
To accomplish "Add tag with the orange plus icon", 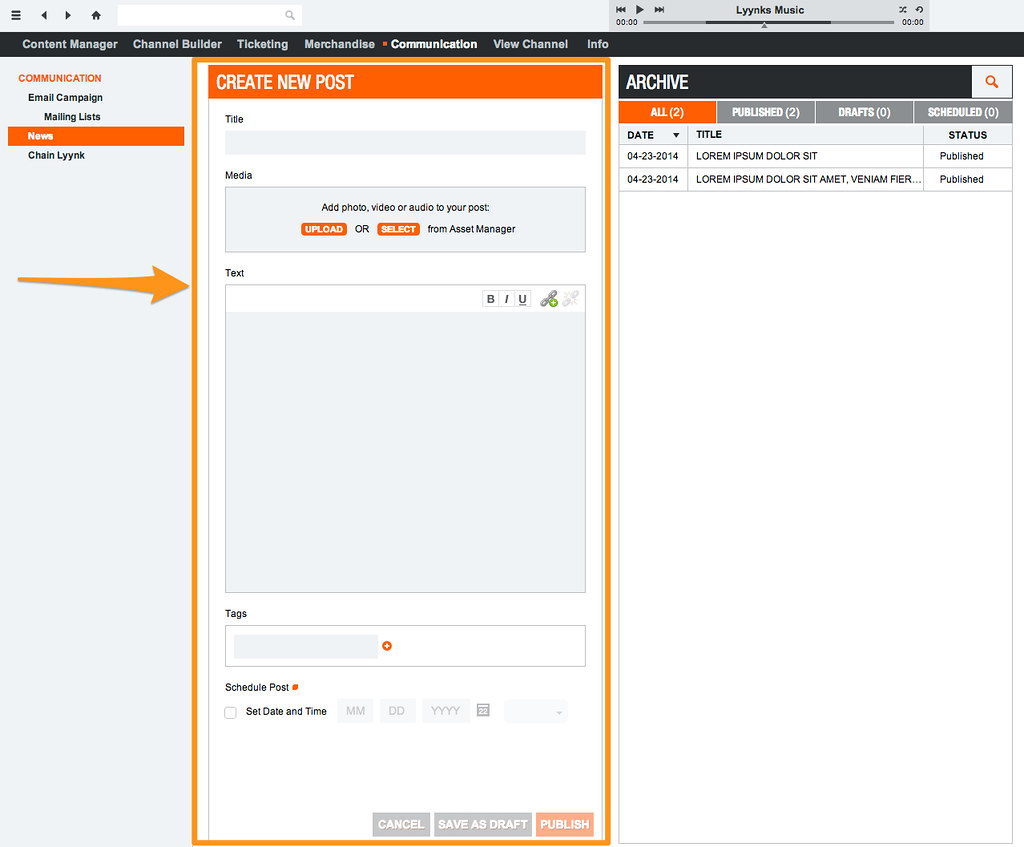I will click(x=387, y=646).
